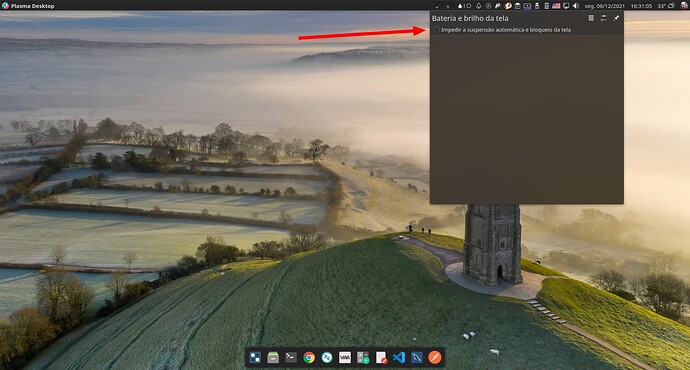Launch Postman orange icon in dock

coord(435,357)
